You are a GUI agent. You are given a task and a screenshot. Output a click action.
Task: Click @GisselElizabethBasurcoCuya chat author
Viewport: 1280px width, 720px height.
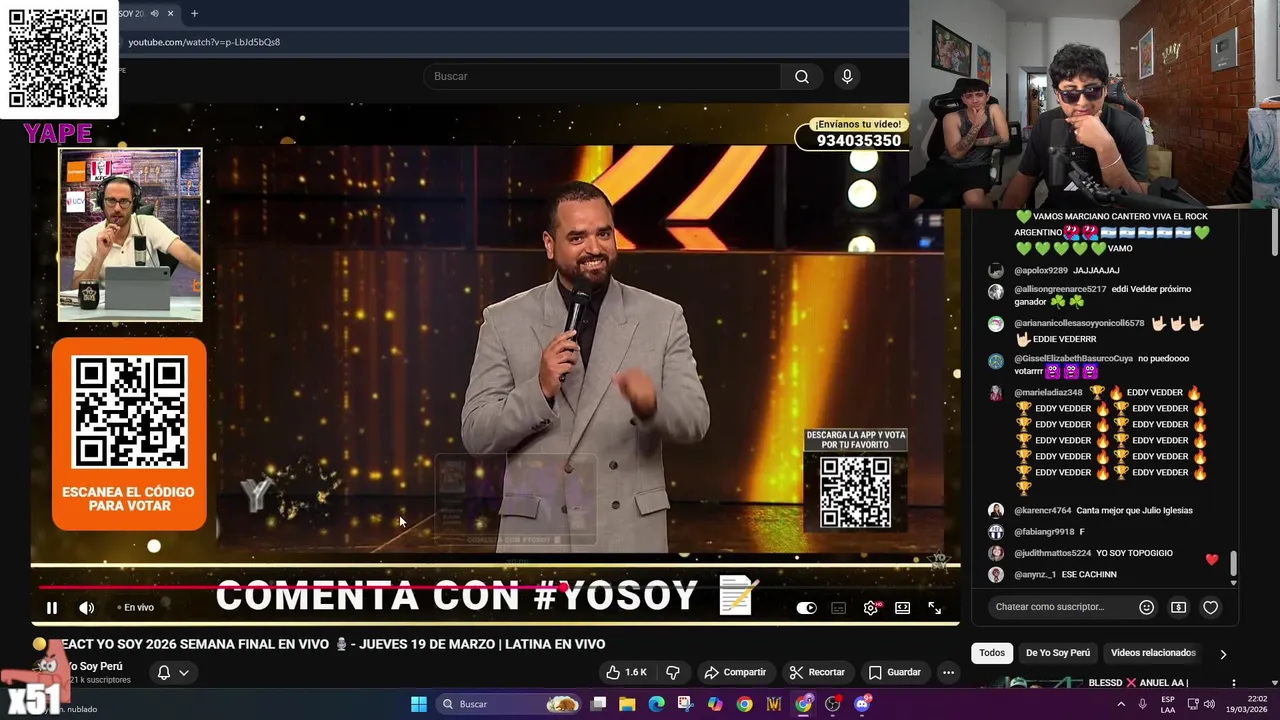pos(1073,358)
